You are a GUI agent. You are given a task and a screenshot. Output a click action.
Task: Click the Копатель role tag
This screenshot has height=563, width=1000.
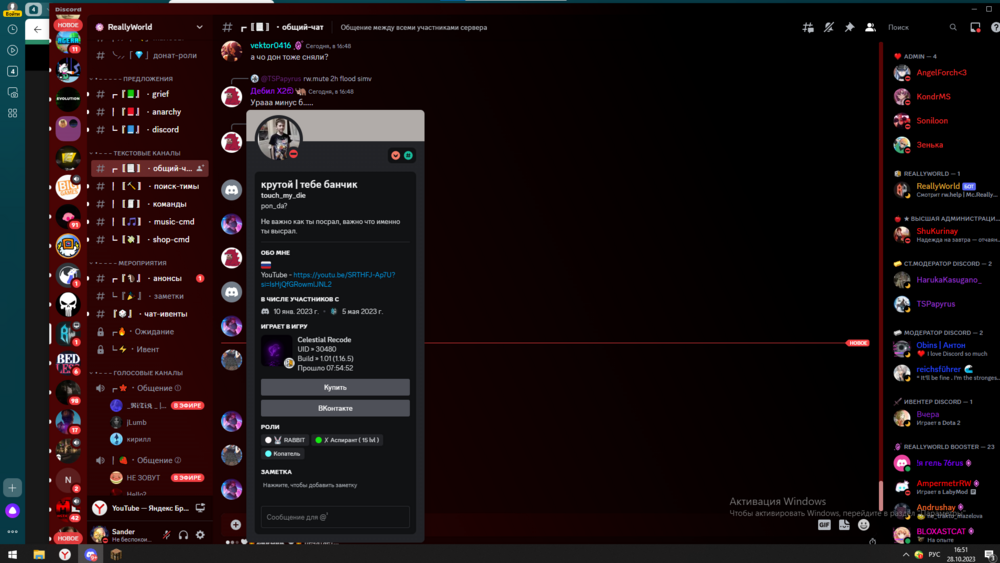(283, 453)
